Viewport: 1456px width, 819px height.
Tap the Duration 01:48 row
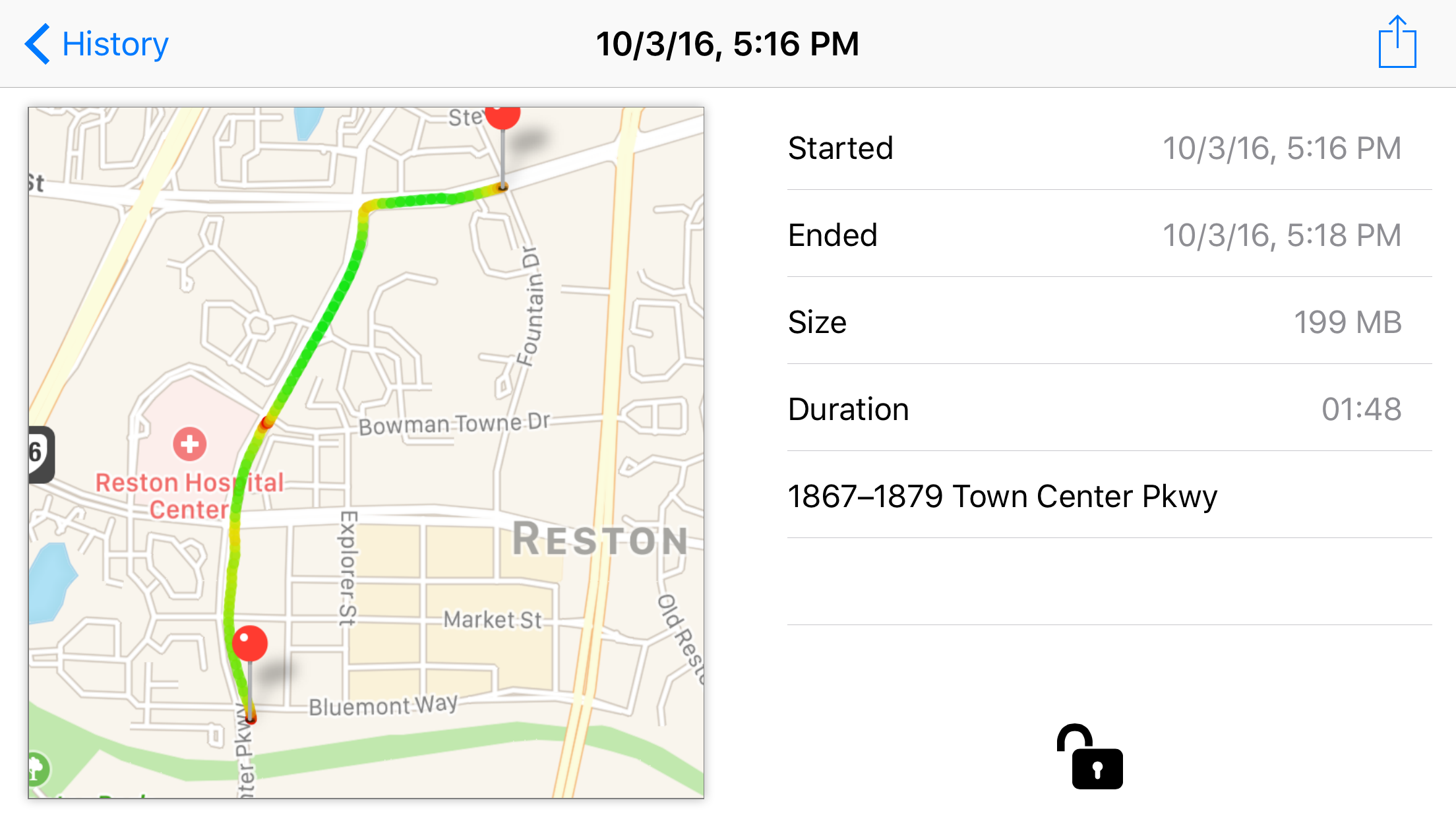pos(1095,409)
